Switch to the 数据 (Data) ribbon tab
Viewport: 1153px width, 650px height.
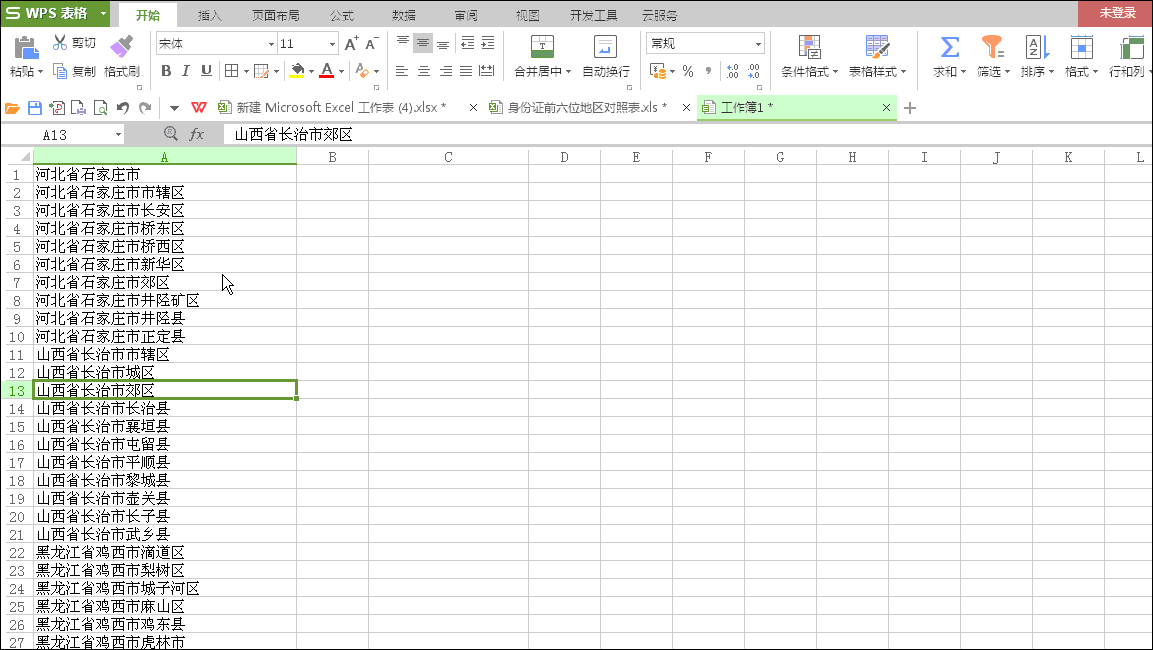point(404,15)
